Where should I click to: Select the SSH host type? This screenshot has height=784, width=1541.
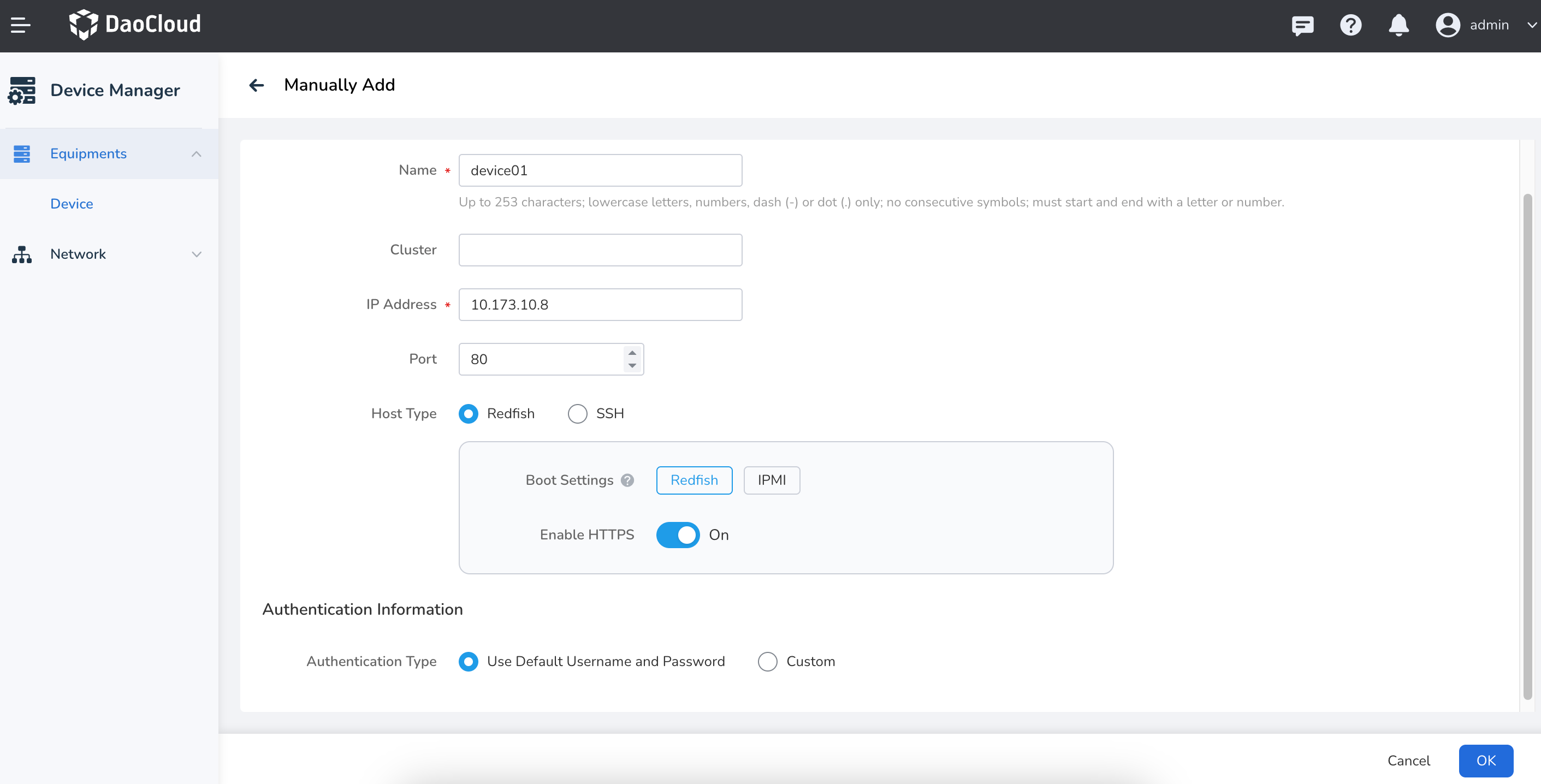577,414
